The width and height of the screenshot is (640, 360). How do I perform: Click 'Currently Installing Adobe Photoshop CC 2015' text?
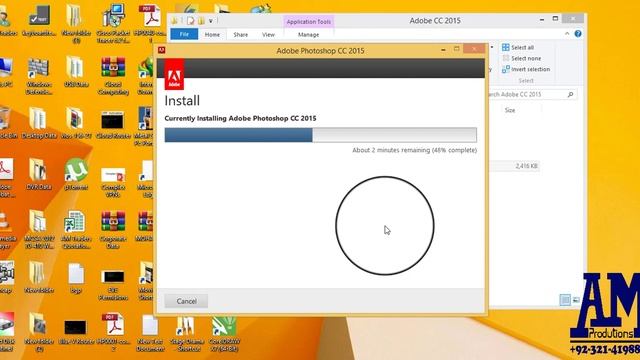pos(240,118)
